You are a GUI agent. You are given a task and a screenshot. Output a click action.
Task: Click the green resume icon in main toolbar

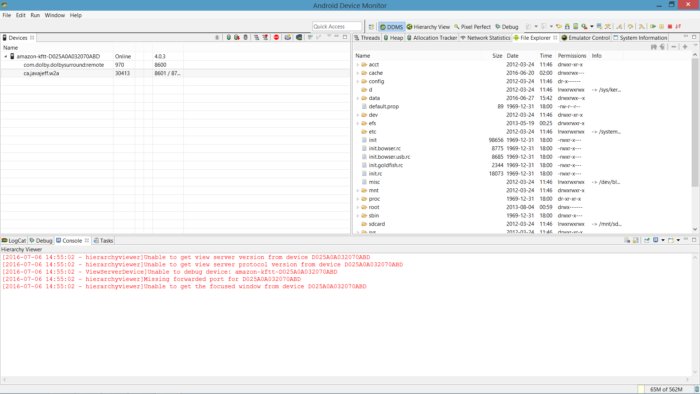(x=653, y=27)
